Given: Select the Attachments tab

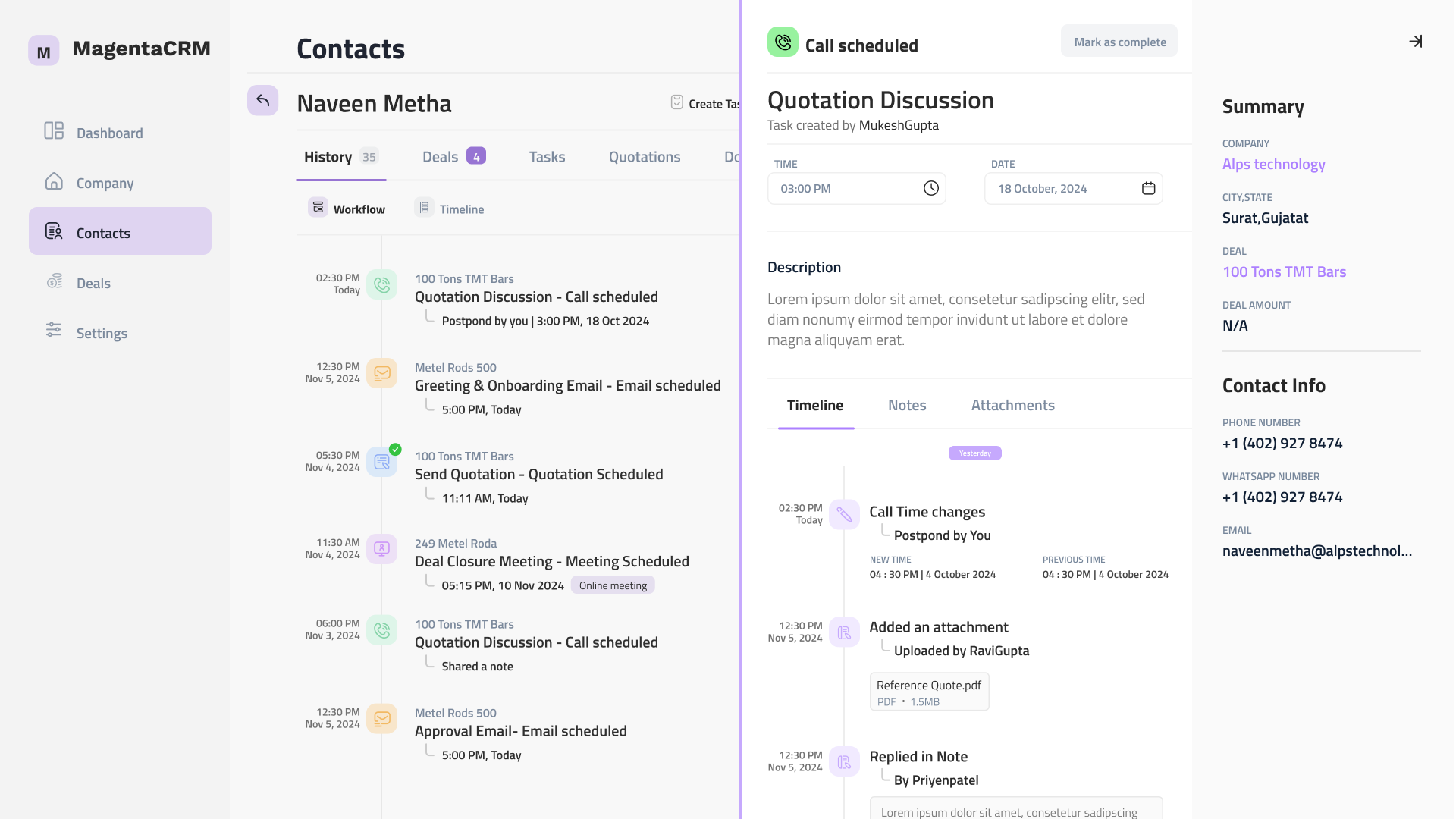Looking at the screenshot, I should [x=1012, y=406].
